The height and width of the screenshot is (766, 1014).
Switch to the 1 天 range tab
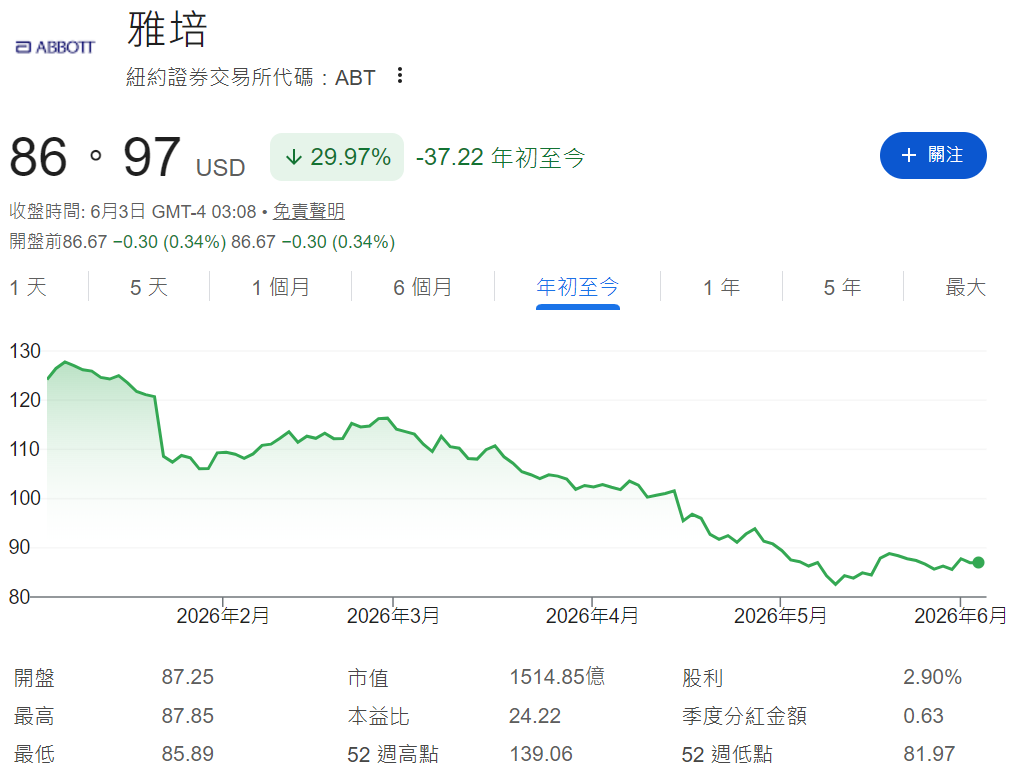pyautogui.click(x=28, y=287)
